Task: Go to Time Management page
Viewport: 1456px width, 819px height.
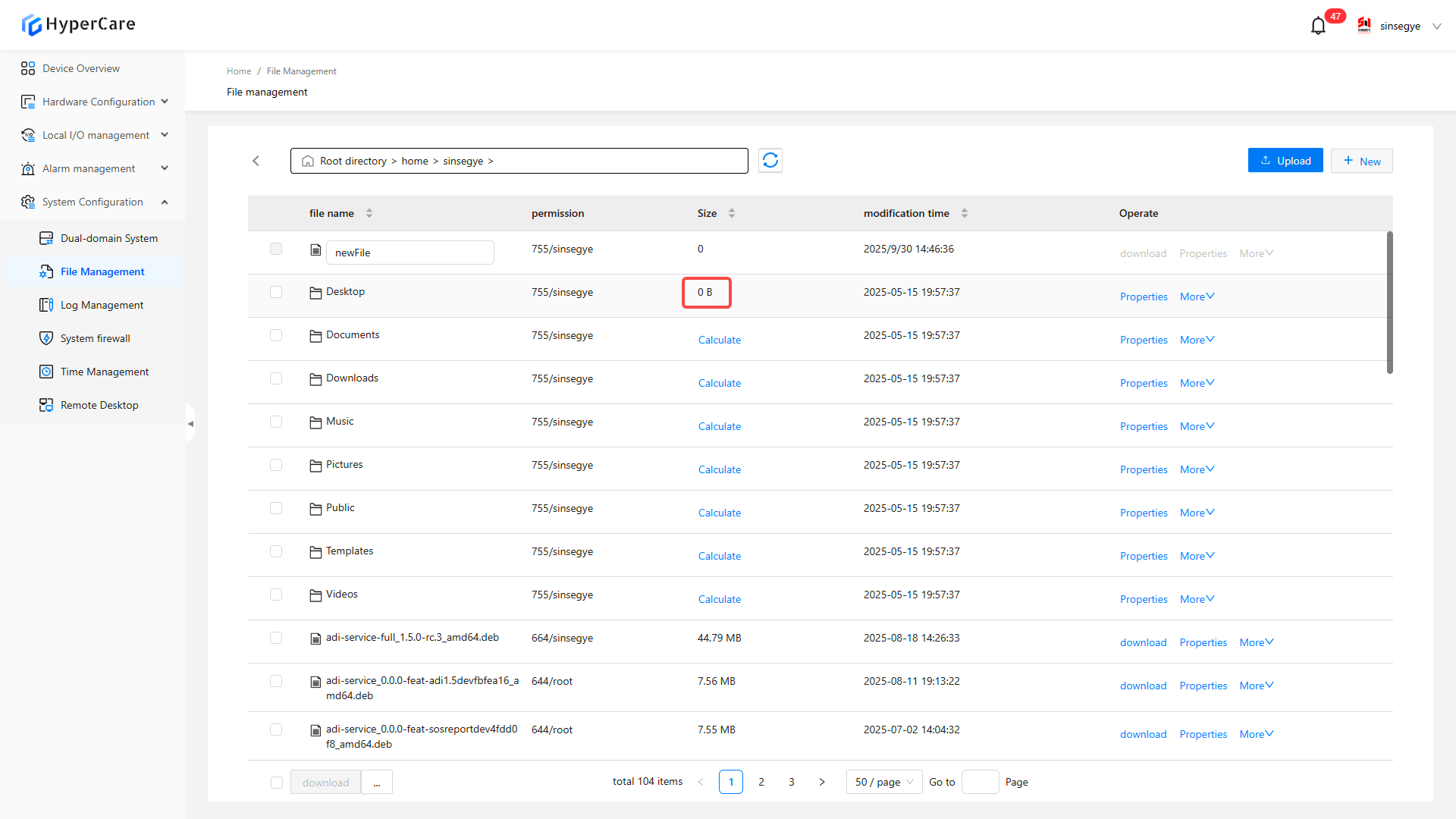Action: point(105,372)
